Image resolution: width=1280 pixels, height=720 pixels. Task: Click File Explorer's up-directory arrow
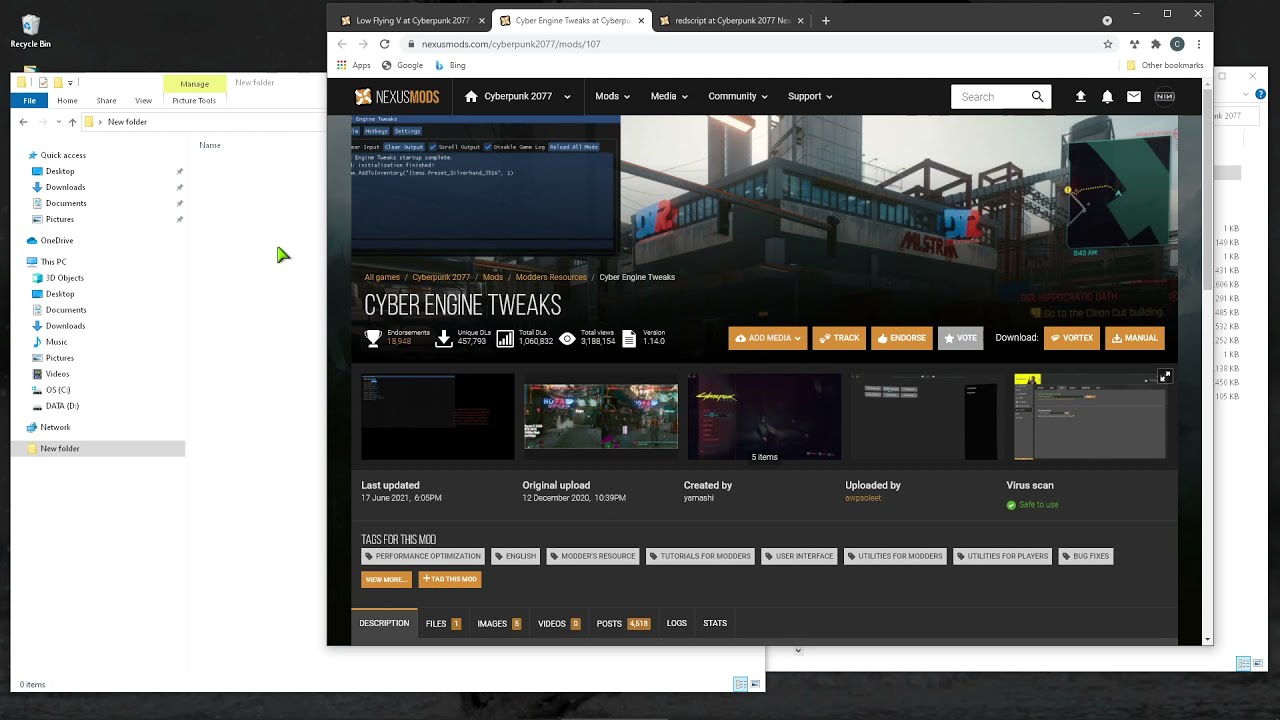click(x=72, y=122)
